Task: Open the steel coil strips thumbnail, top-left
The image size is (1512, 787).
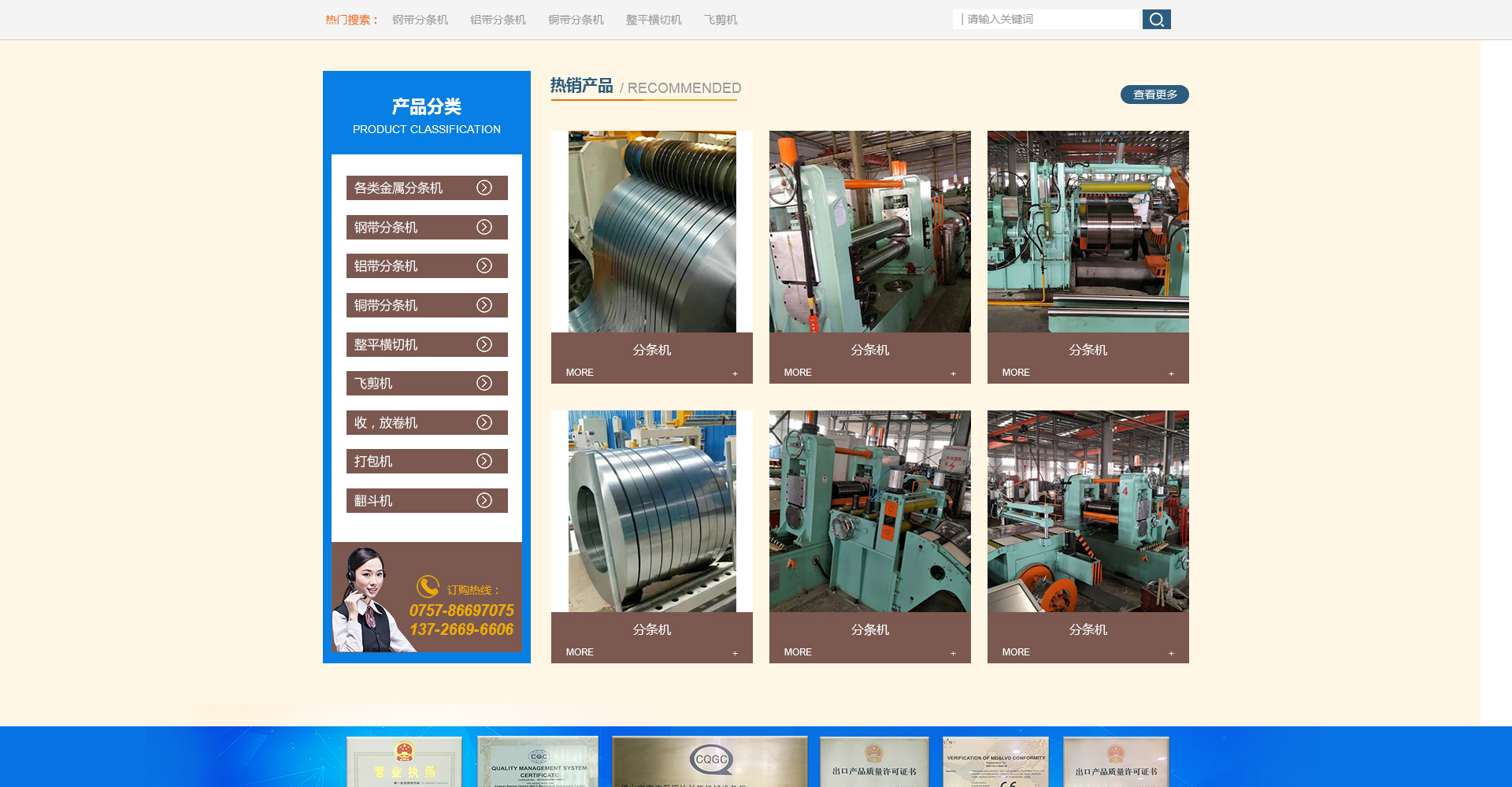Action: pyautogui.click(x=652, y=232)
